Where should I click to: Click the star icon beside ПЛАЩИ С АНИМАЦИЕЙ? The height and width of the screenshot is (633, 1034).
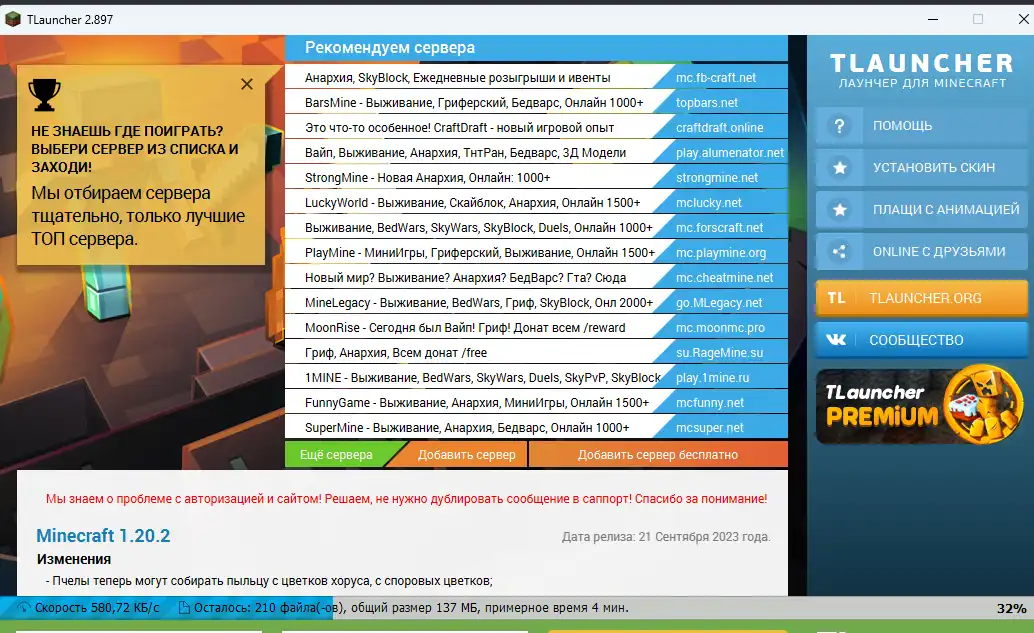839,210
